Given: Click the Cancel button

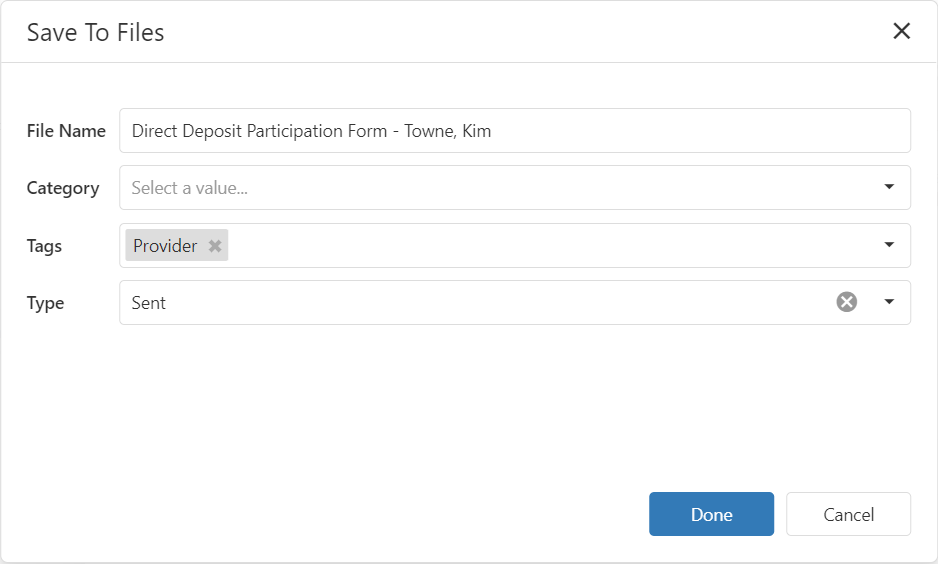Looking at the screenshot, I should point(848,514).
